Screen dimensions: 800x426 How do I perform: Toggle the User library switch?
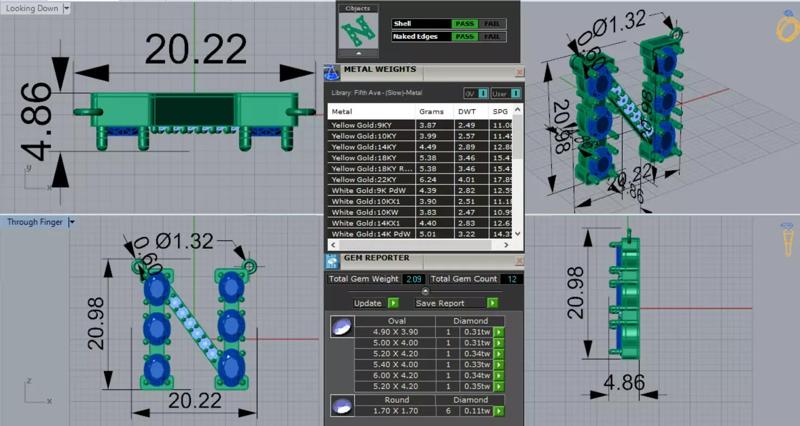point(506,93)
